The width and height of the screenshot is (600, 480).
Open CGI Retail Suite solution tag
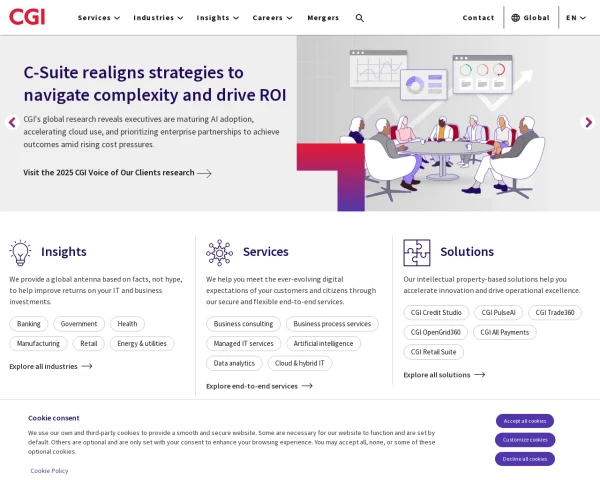pyautogui.click(x=434, y=352)
